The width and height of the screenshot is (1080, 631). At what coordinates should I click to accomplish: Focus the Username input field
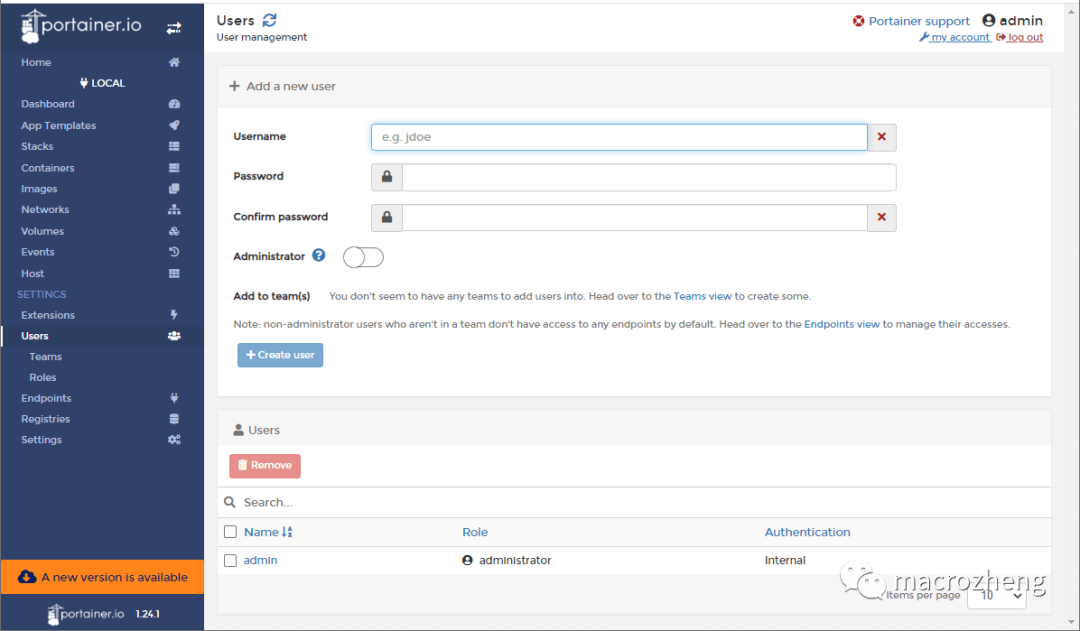pyautogui.click(x=619, y=137)
